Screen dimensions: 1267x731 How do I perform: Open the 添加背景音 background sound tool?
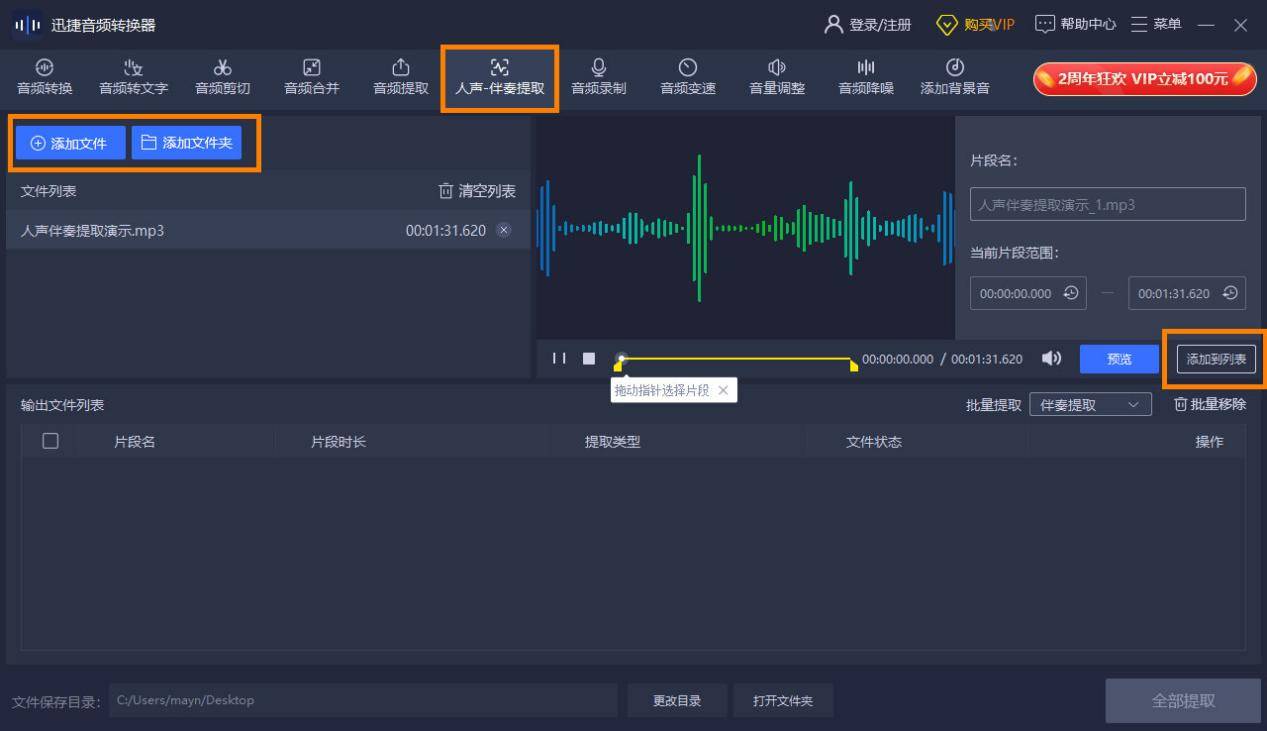955,78
